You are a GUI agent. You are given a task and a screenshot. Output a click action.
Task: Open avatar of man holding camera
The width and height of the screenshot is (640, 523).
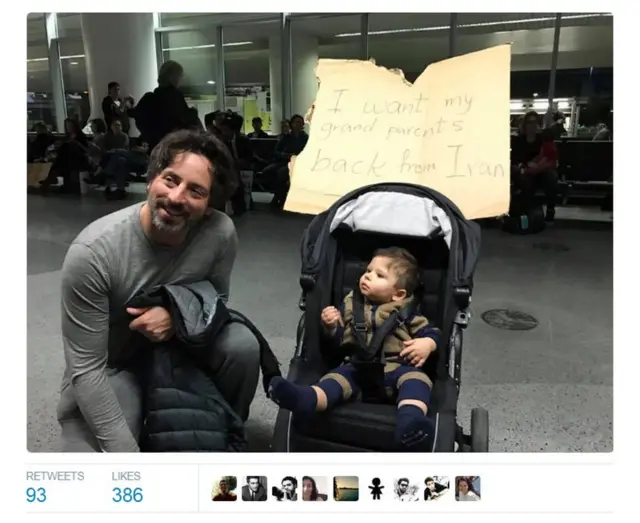[284, 488]
